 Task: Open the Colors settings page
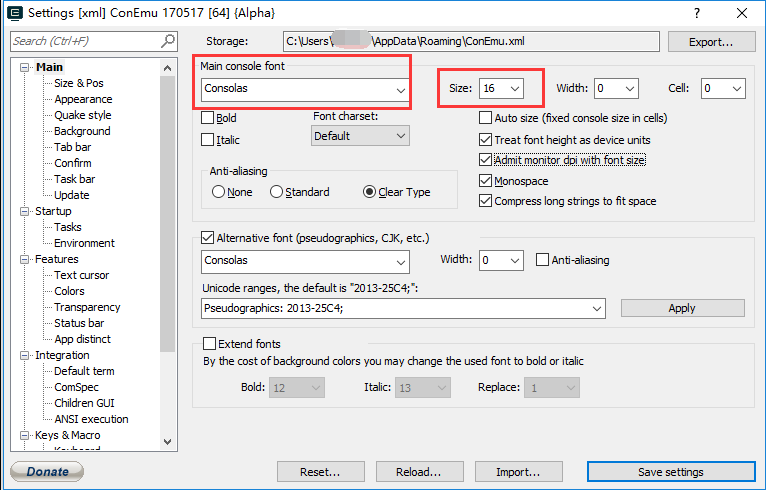[x=69, y=291]
